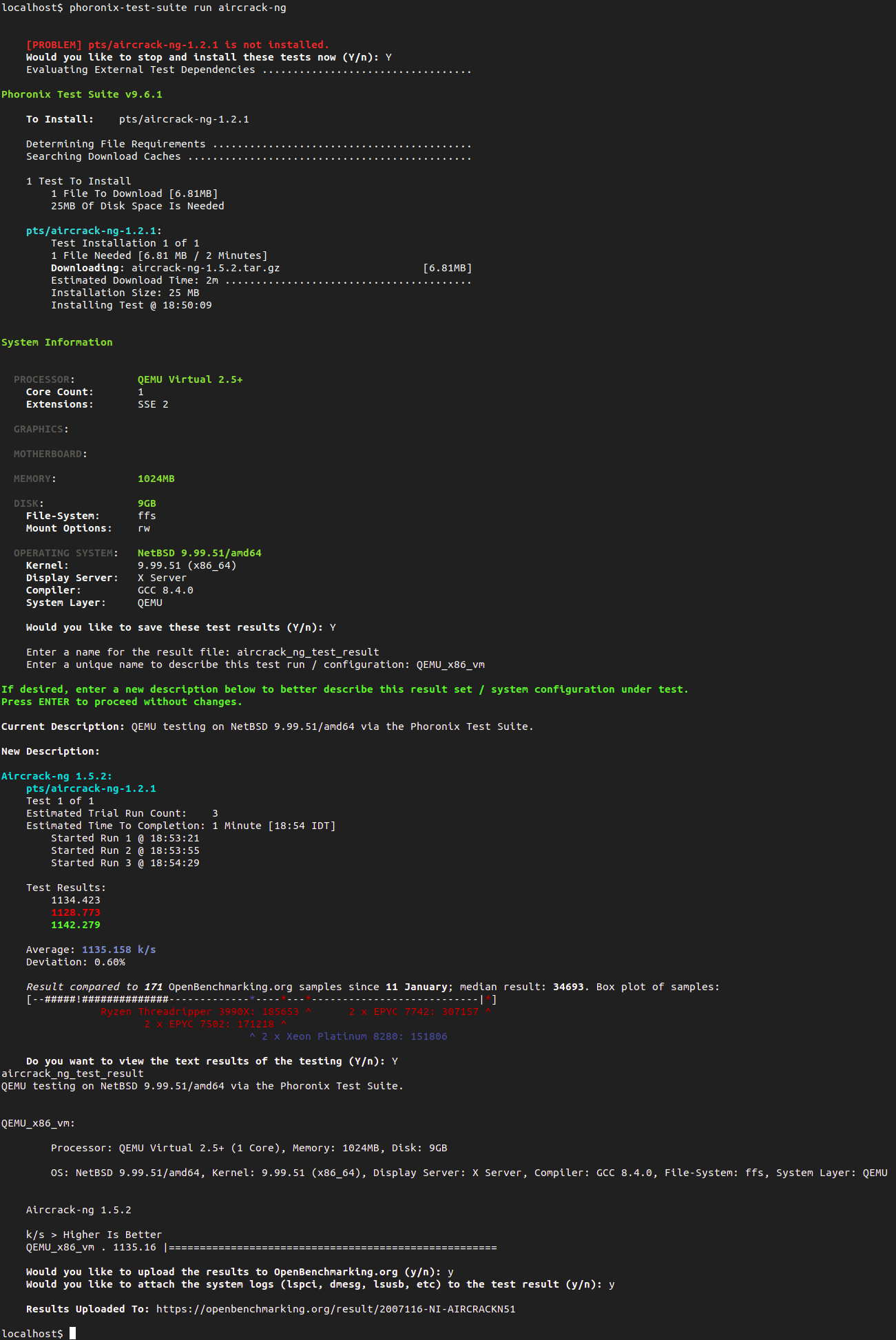
Task: Click 'New Description:' prompt
Action: click(x=50, y=752)
